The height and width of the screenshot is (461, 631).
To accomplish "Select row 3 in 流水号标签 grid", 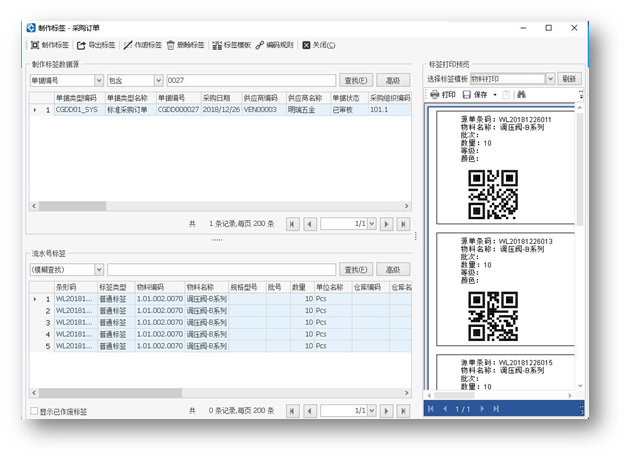I will click(x=220, y=323).
